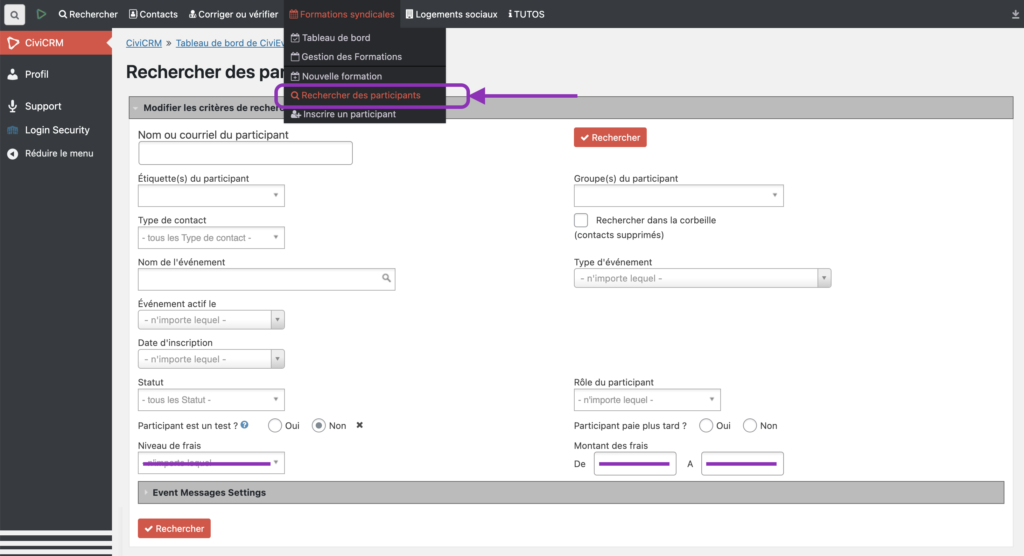Image resolution: width=1024 pixels, height=556 pixels.
Task: Open Support in the left sidebar
Action: [x=43, y=106]
